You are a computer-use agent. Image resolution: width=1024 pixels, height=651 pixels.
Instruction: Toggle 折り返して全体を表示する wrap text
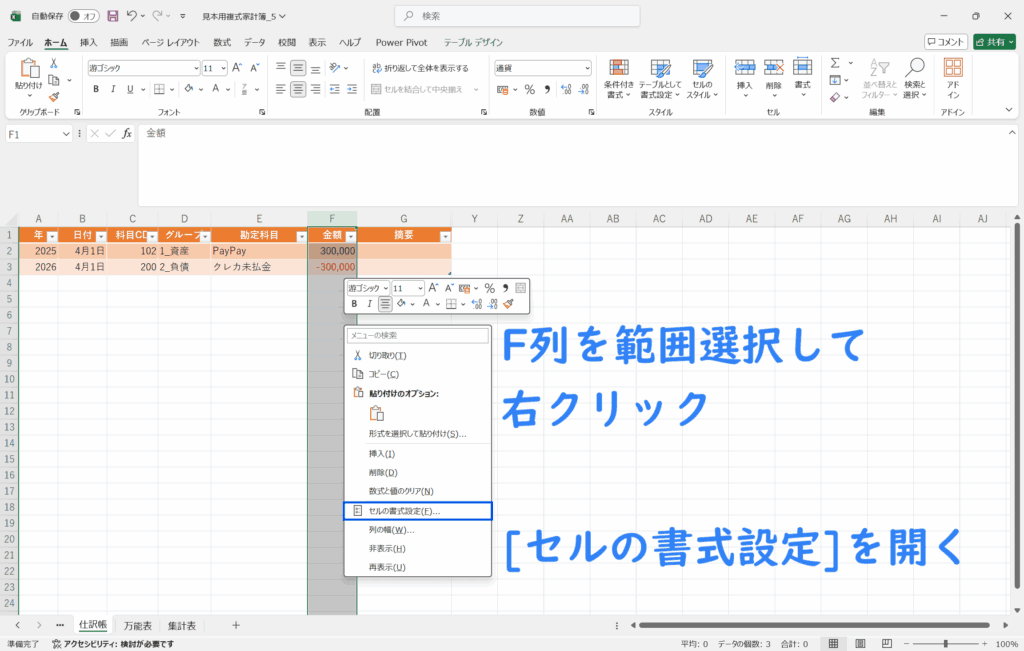pos(420,68)
